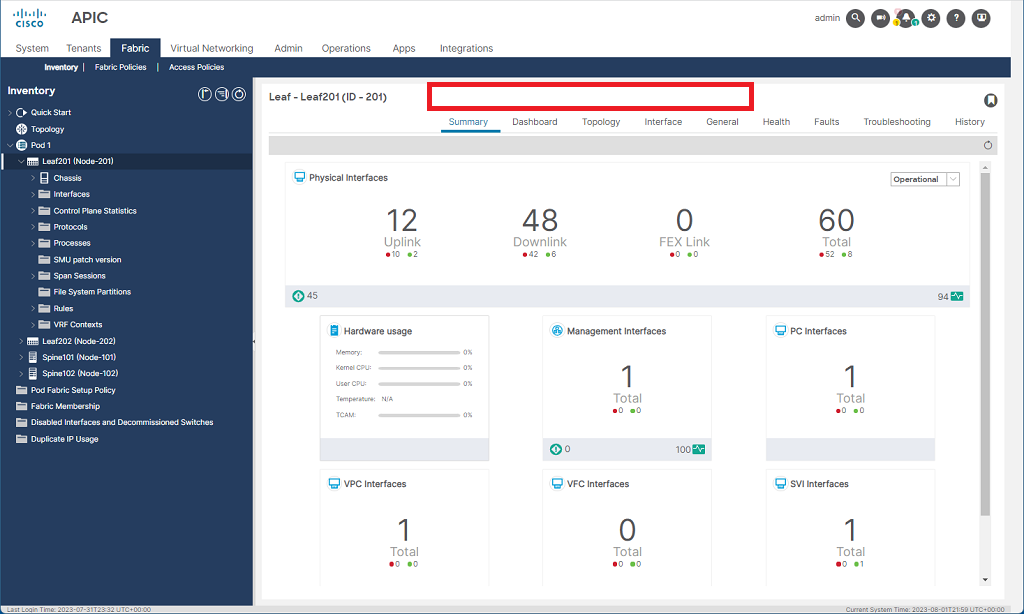The height and width of the screenshot is (614, 1024).
Task: Open the alerts bell icon
Action: [906, 18]
